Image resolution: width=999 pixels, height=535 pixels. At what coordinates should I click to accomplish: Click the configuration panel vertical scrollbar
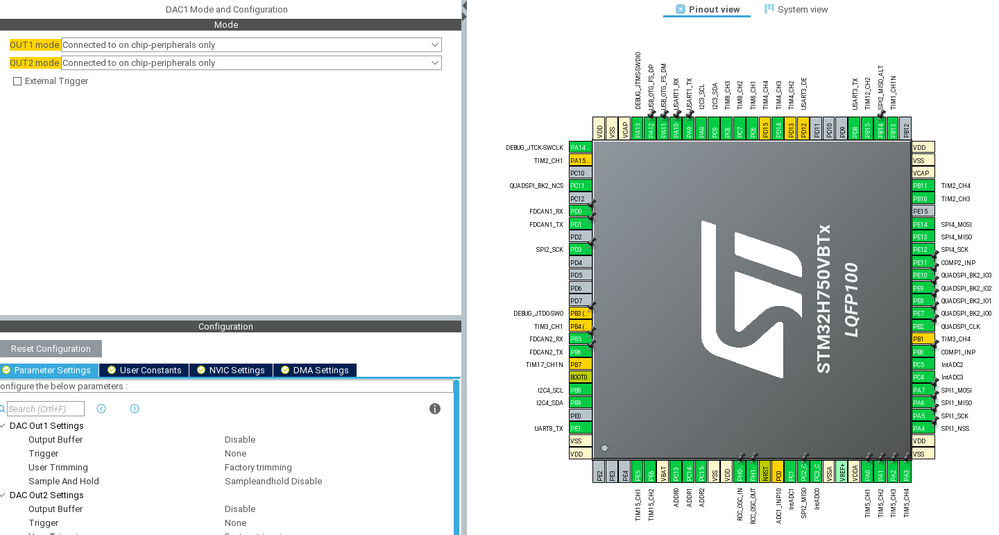pyautogui.click(x=456, y=457)
